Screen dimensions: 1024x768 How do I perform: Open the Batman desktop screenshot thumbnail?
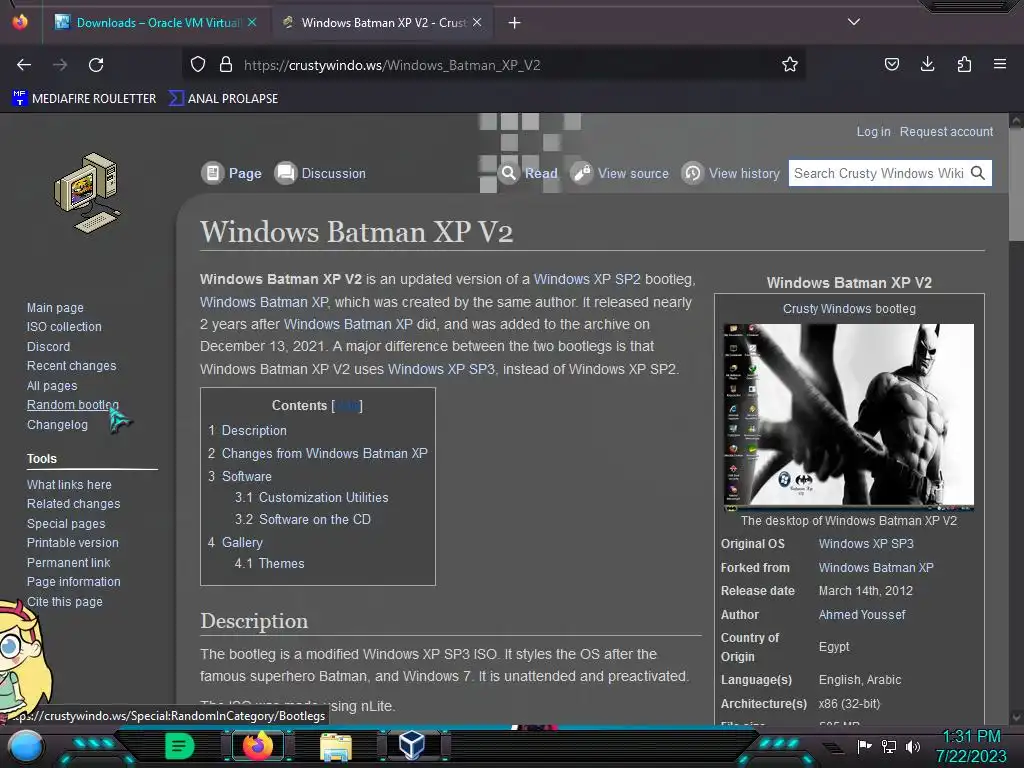(848, 417)
